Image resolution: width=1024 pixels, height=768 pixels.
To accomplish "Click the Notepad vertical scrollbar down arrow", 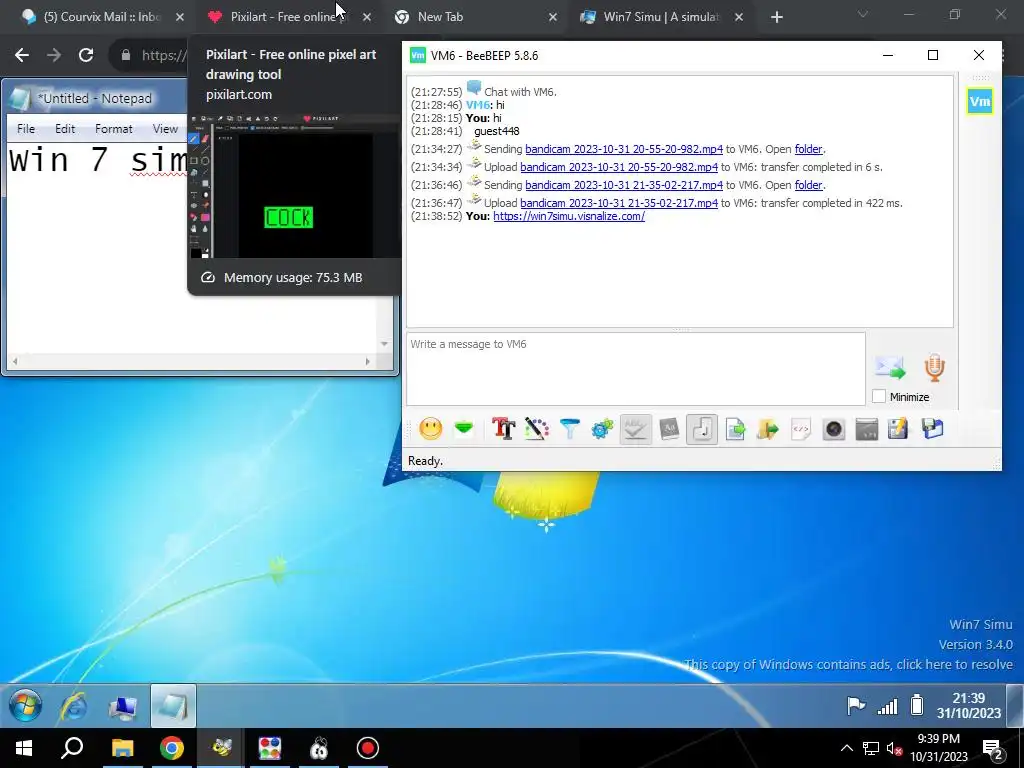I will (384, 344).
